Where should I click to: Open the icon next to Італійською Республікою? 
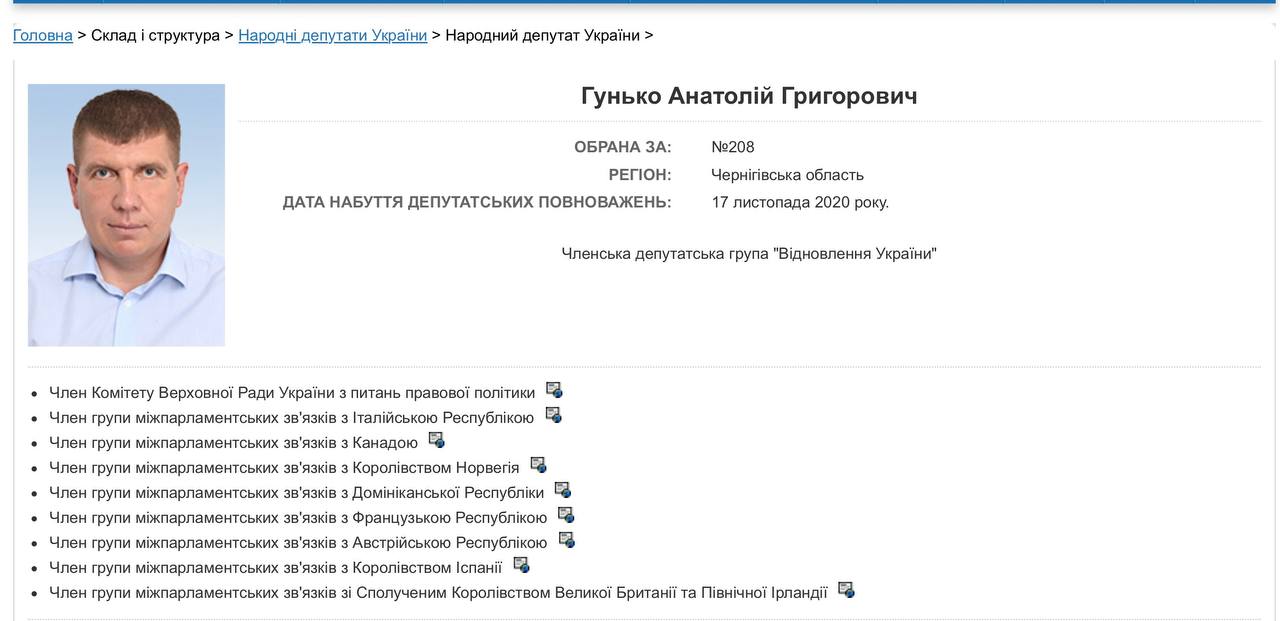(553, 416)
